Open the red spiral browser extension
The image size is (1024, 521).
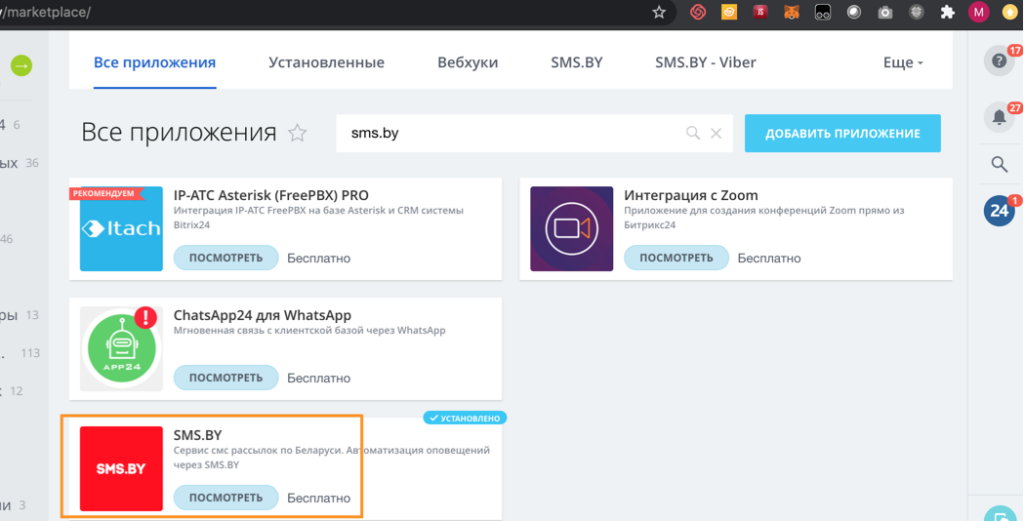point(698,12)
